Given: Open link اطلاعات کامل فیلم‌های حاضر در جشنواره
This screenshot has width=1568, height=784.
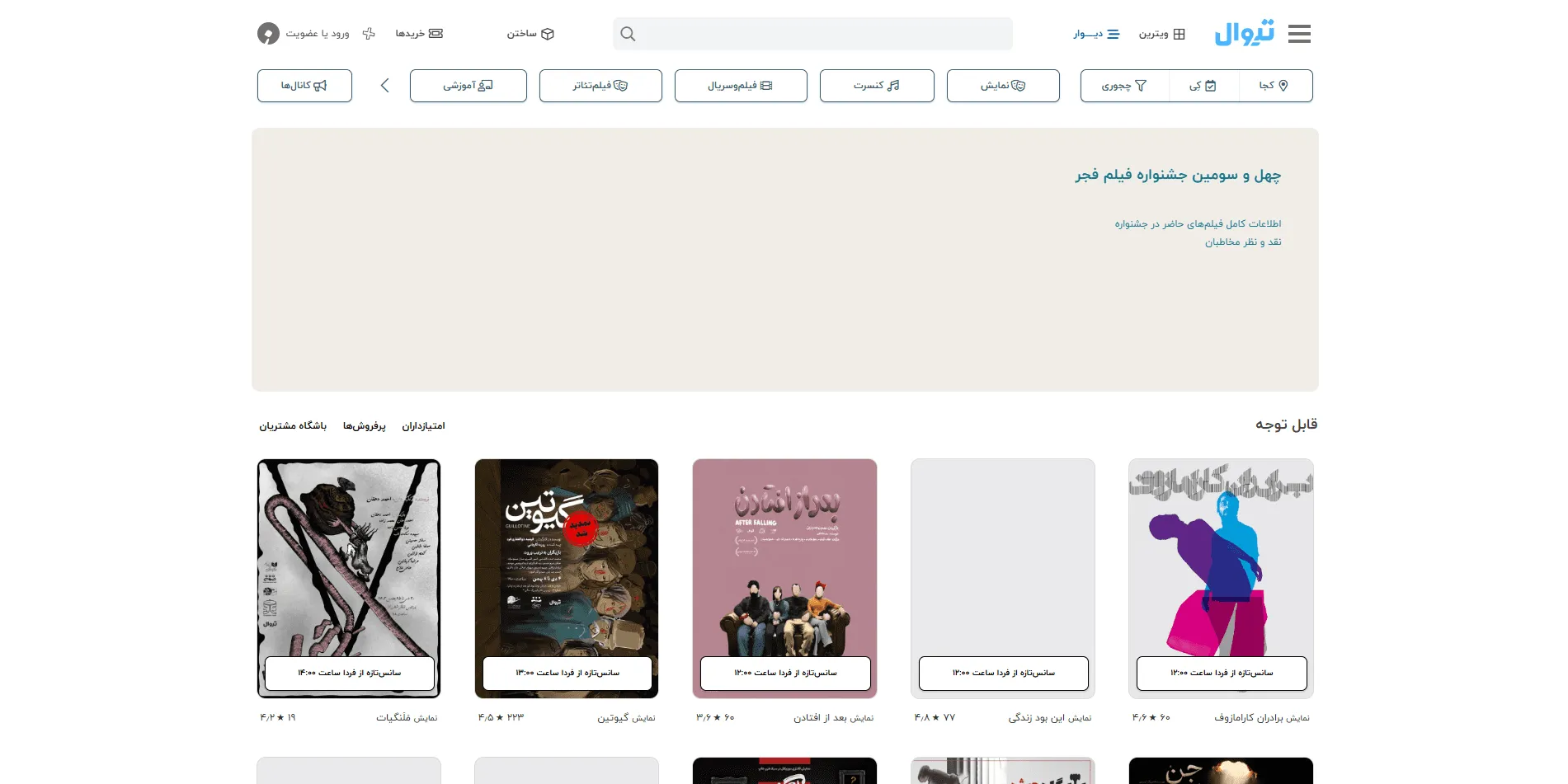Looking at the screenshot, I should [1198, 223].
